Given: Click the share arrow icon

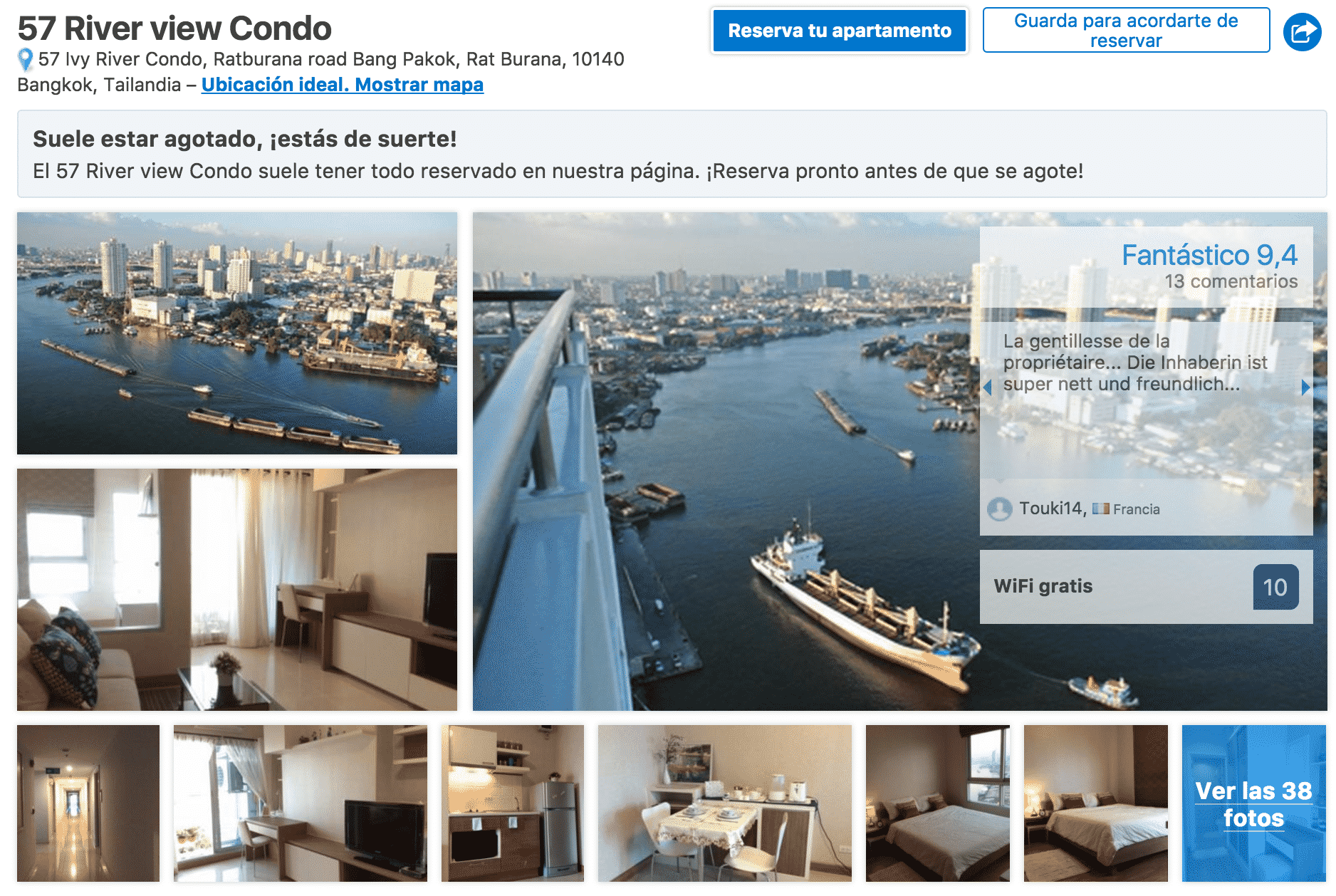Looking at the screenshot, I should pyautogui.click(x=1302, y=32).
